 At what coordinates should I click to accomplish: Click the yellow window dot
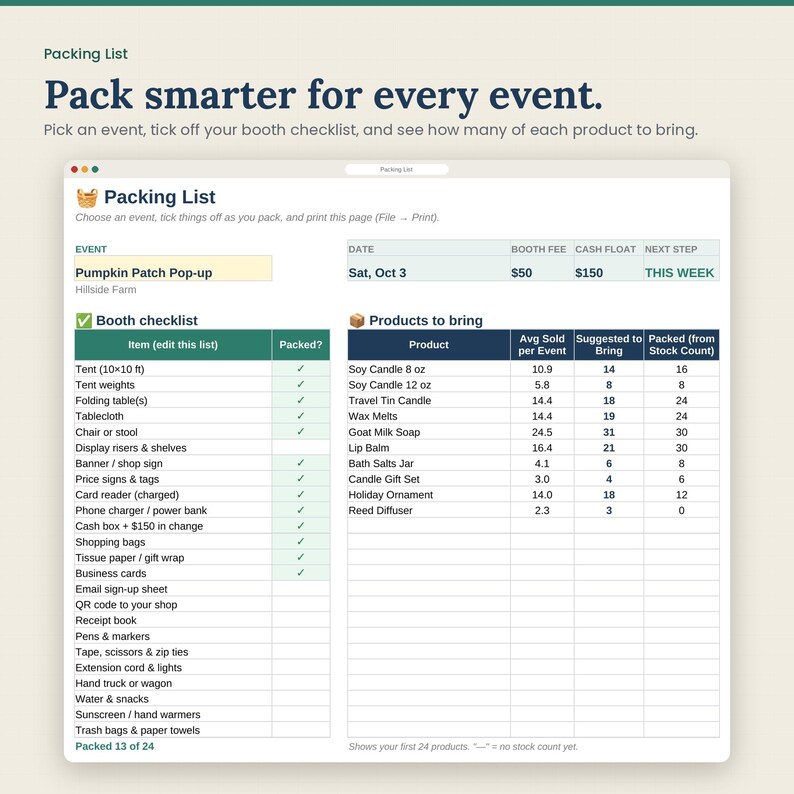click(85, 169)
